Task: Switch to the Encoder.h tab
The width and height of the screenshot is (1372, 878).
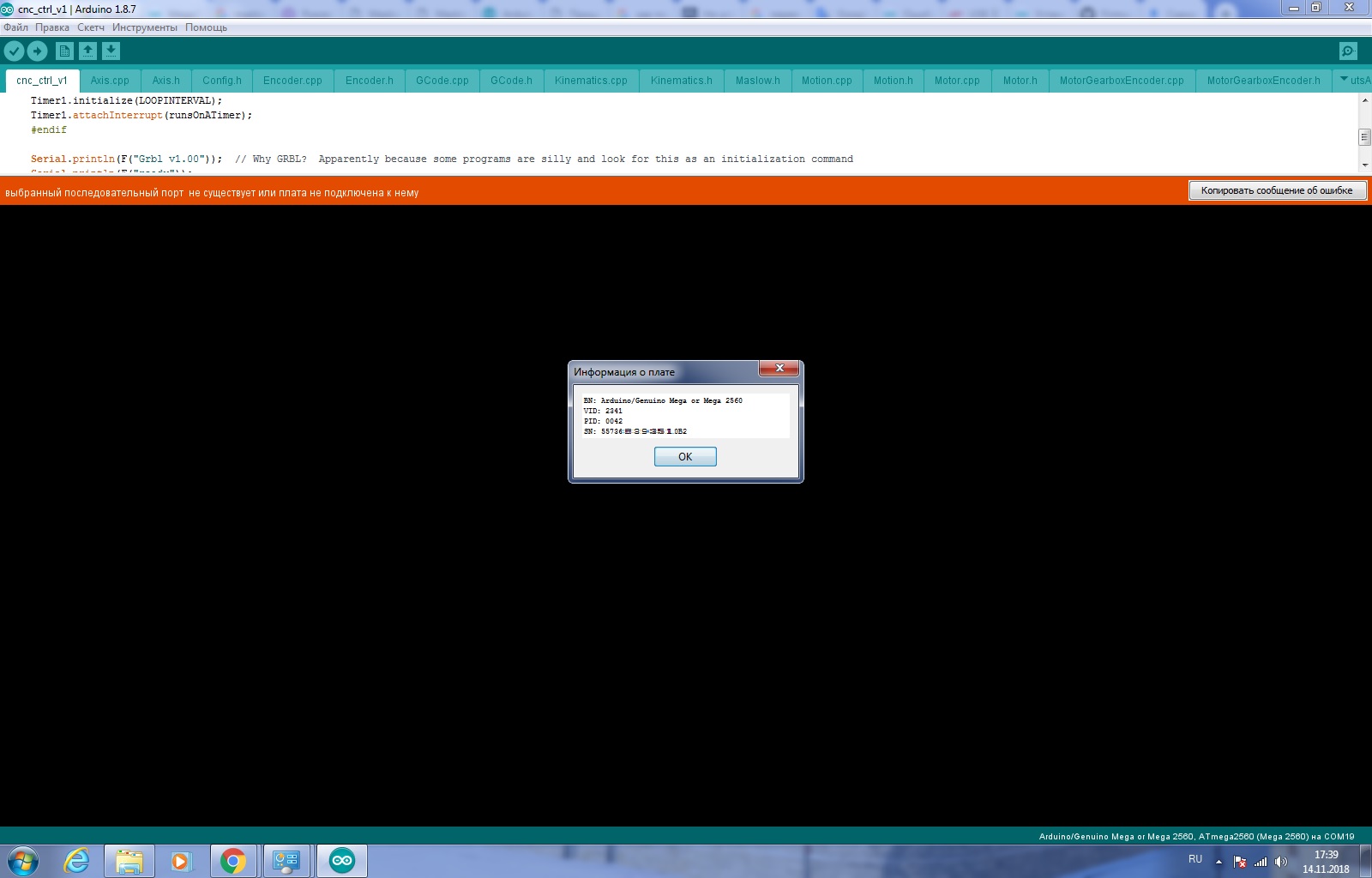Action: click(x=370, y=81)
